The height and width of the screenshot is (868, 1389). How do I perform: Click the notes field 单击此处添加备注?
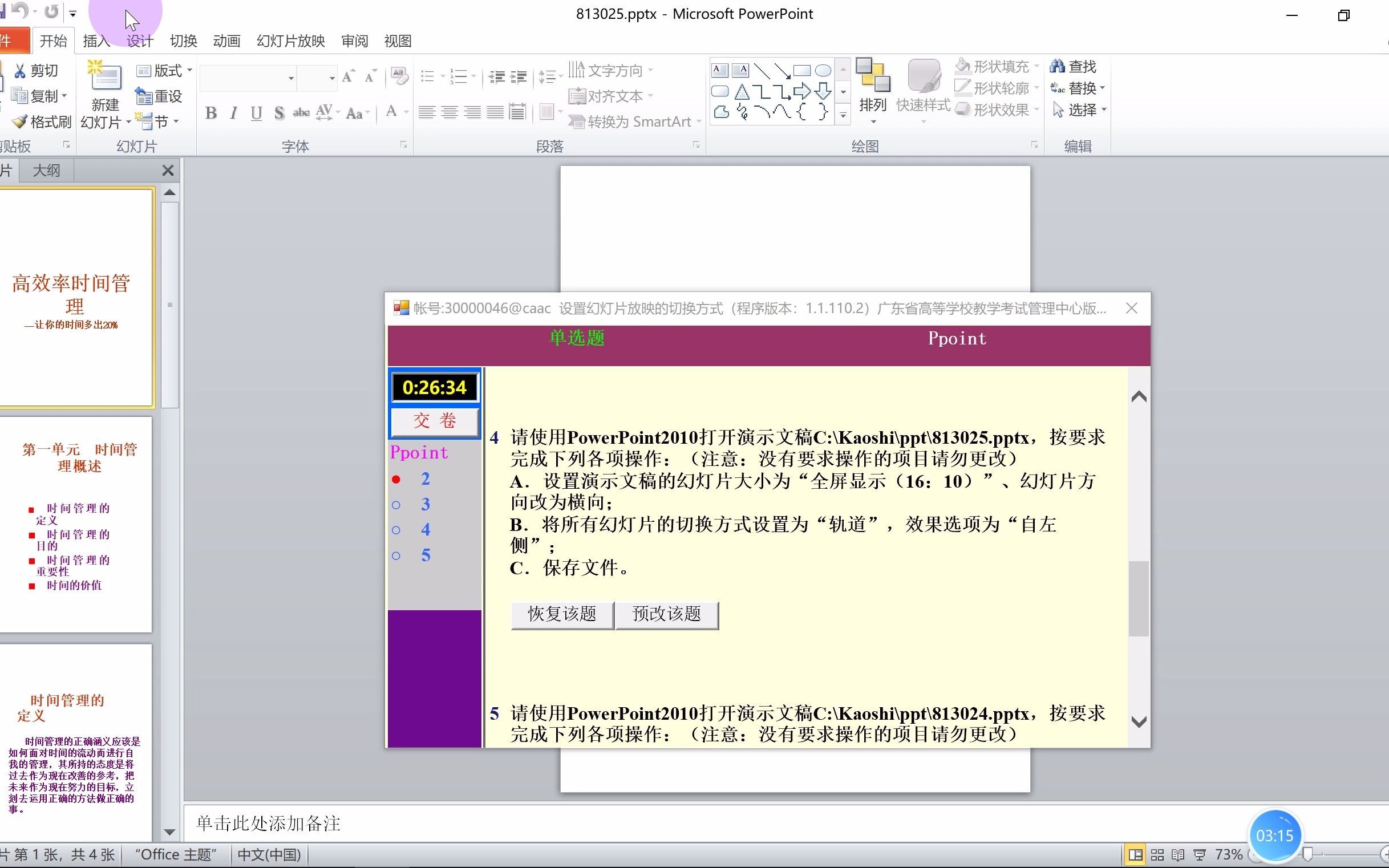pos(785,823)
